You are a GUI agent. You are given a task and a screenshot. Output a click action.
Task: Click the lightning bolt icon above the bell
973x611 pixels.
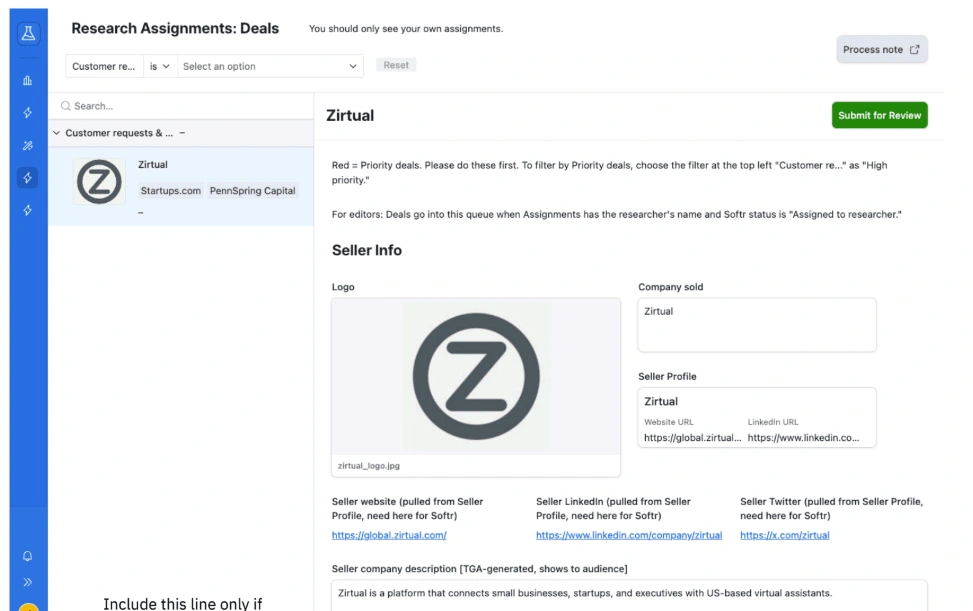28,210
